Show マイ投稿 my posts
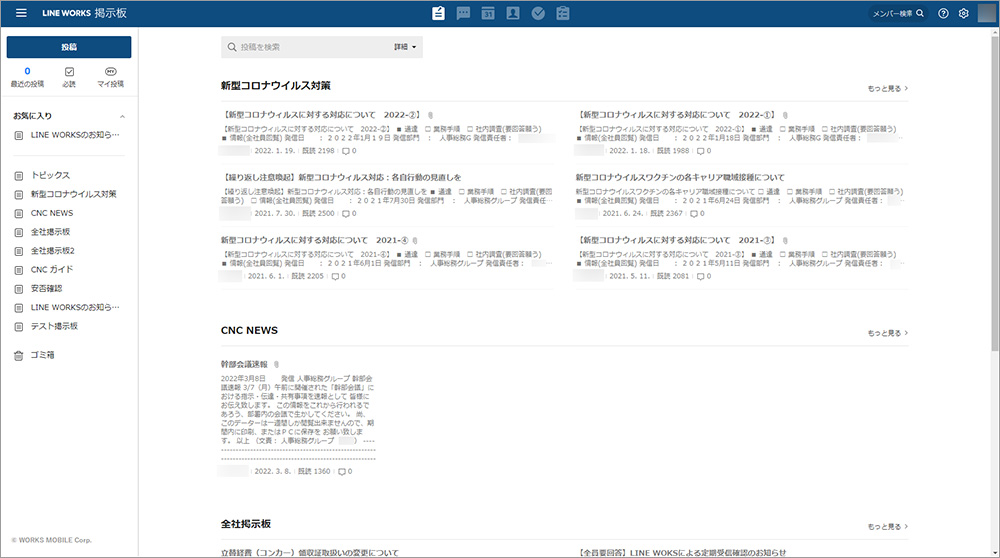This screenshot has width=1000, height=558. 110,77
